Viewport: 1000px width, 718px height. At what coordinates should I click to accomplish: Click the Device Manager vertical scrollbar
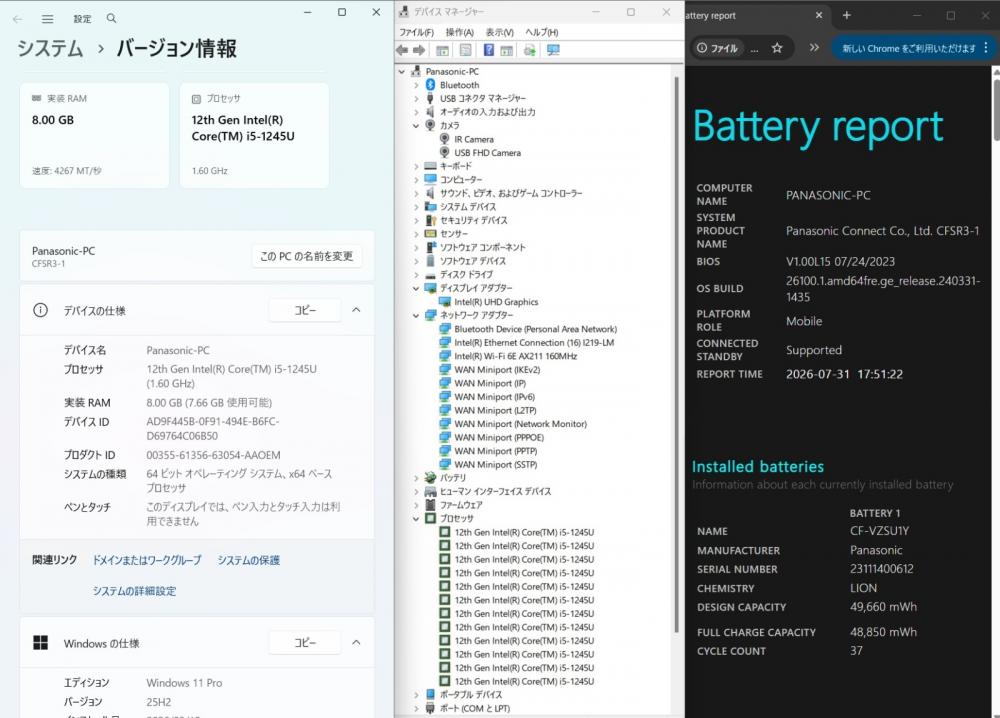(676, 355)
